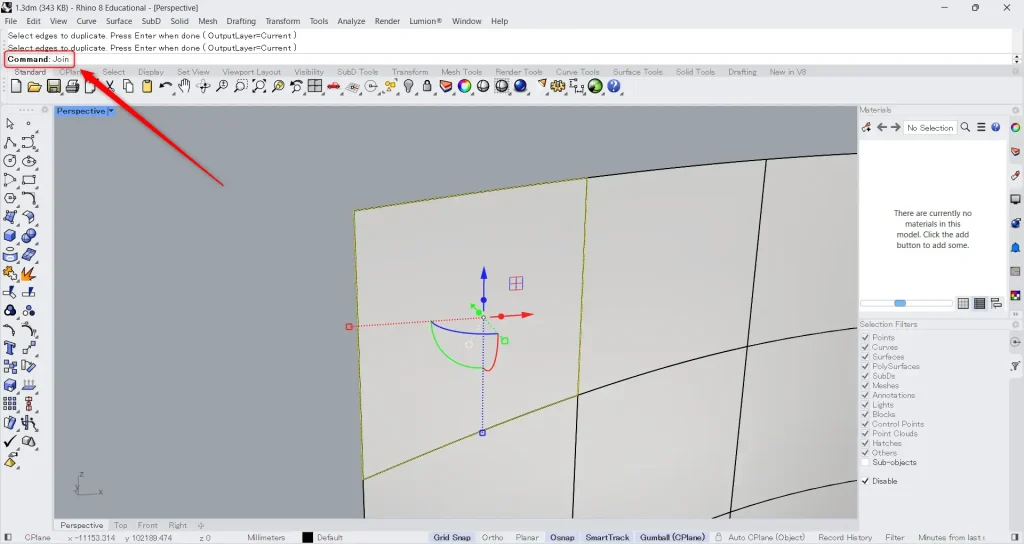Open the Surface menu
This screenshot has height=544, width=1024.
pos(119,21)
